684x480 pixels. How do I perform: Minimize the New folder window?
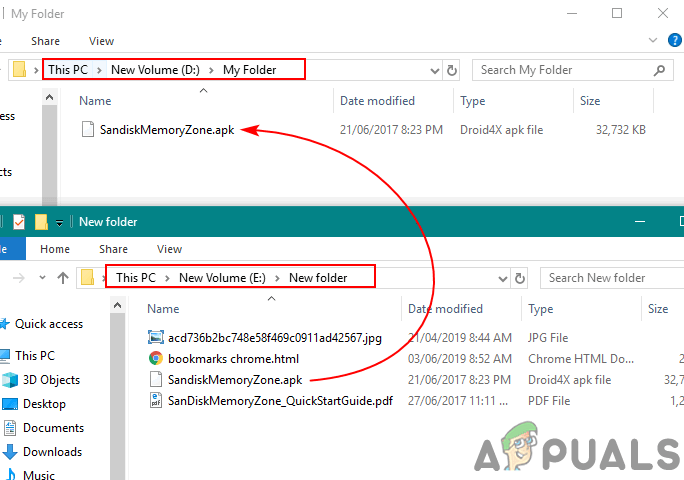[x=640, y=222]
